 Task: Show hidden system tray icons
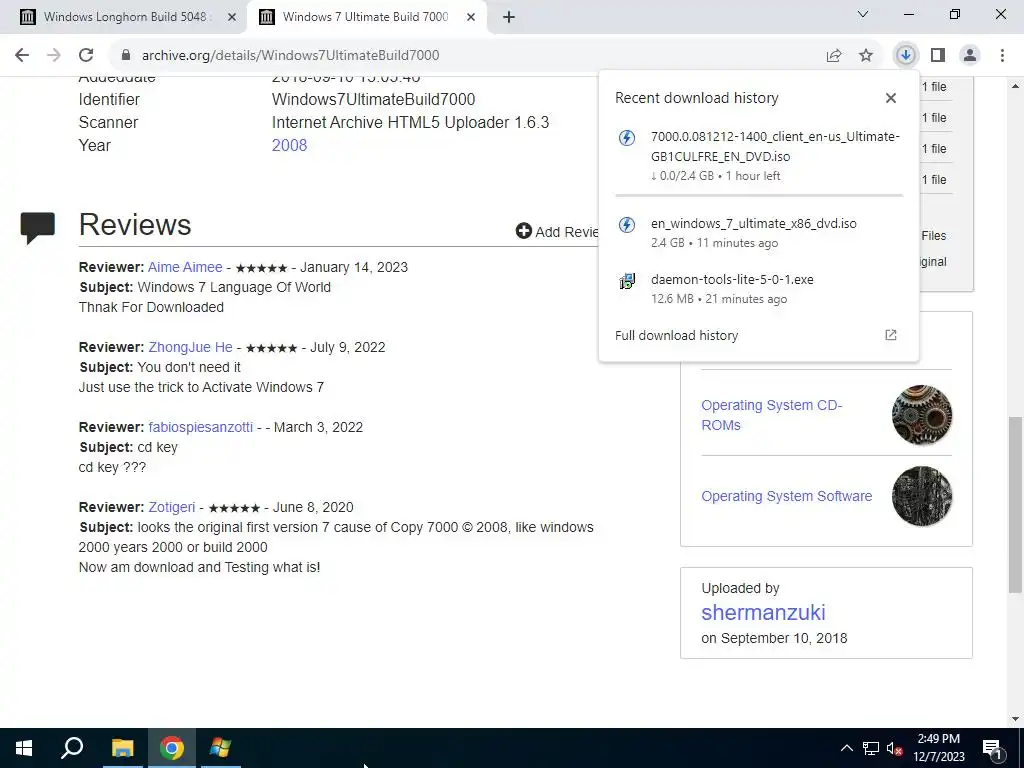coord(846,748)
